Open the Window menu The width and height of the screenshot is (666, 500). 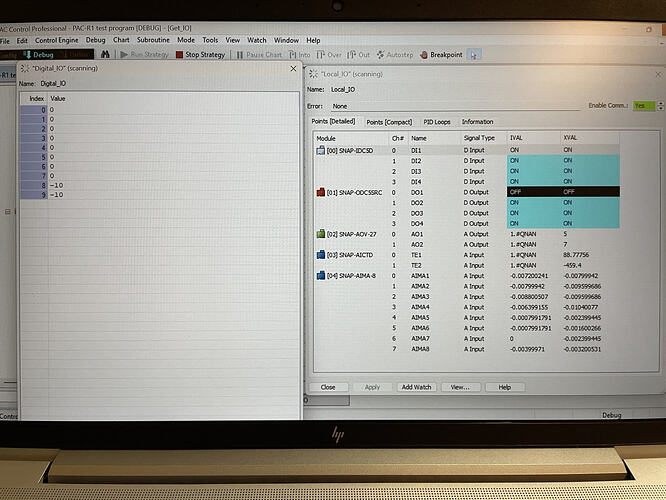click(x=286, y=40)
